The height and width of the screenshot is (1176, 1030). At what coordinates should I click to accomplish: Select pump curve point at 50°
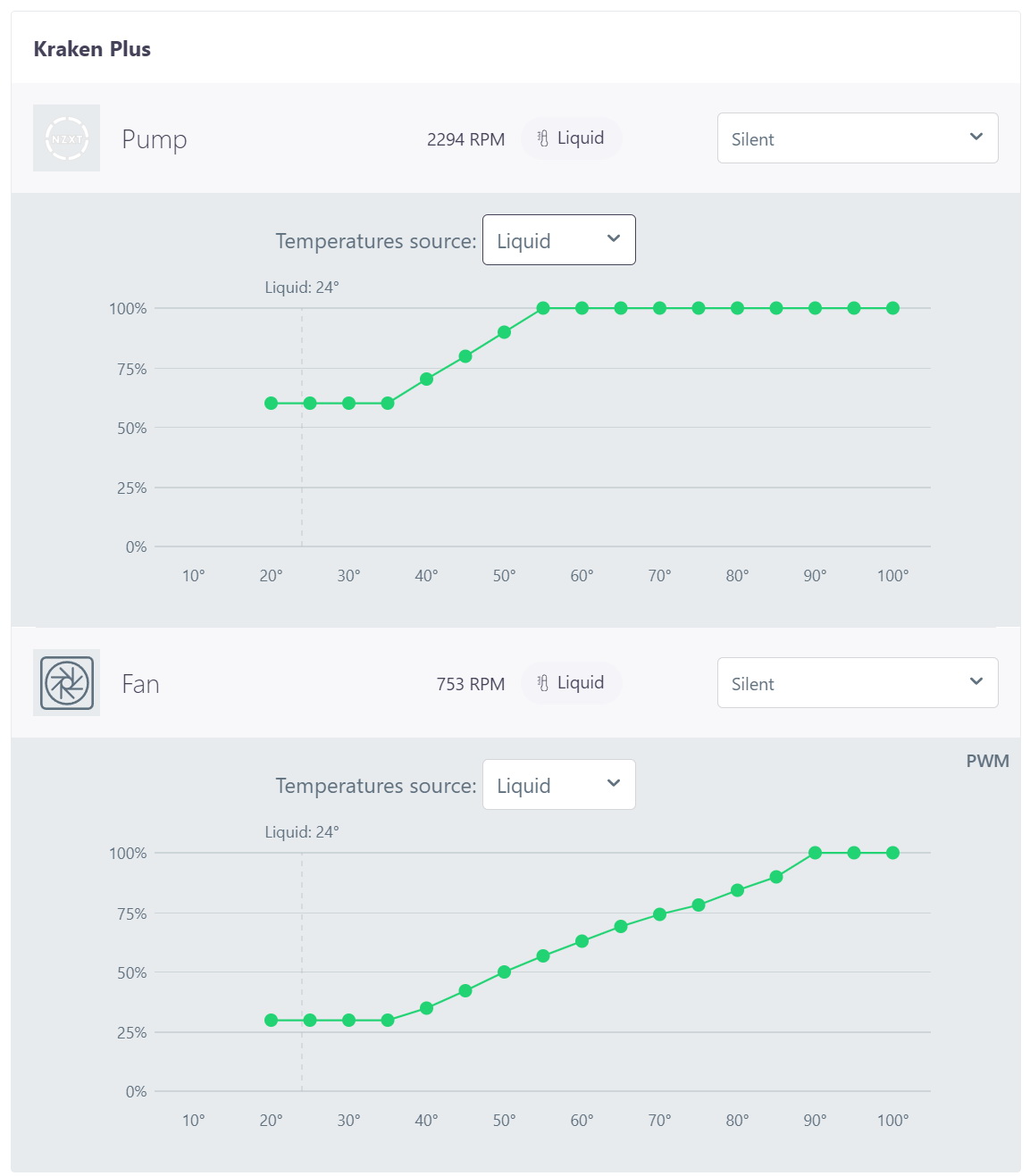point(504,332)
